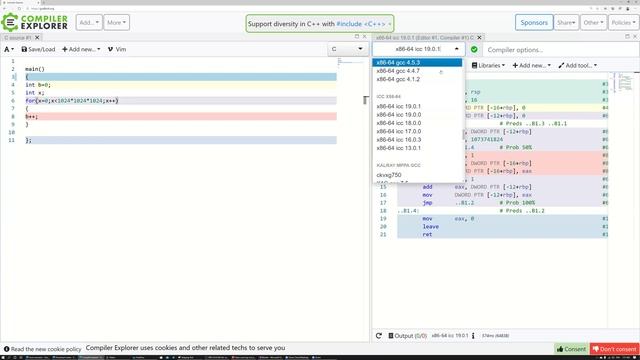Screen dimensions: 640x360
Task: Open the compiler pane Add new… dropdown
Action: 531,65
